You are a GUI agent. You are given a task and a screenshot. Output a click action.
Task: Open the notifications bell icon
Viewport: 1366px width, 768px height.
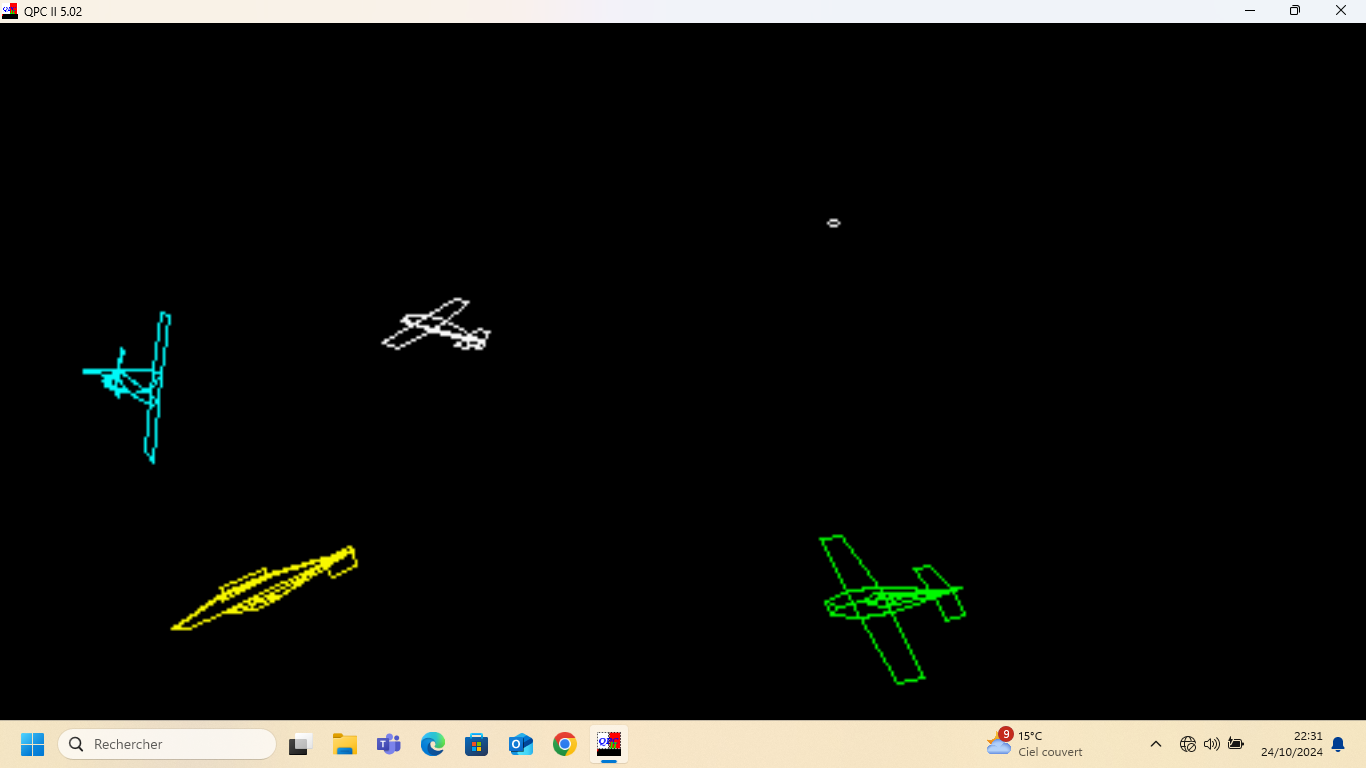coord(1338,744)
